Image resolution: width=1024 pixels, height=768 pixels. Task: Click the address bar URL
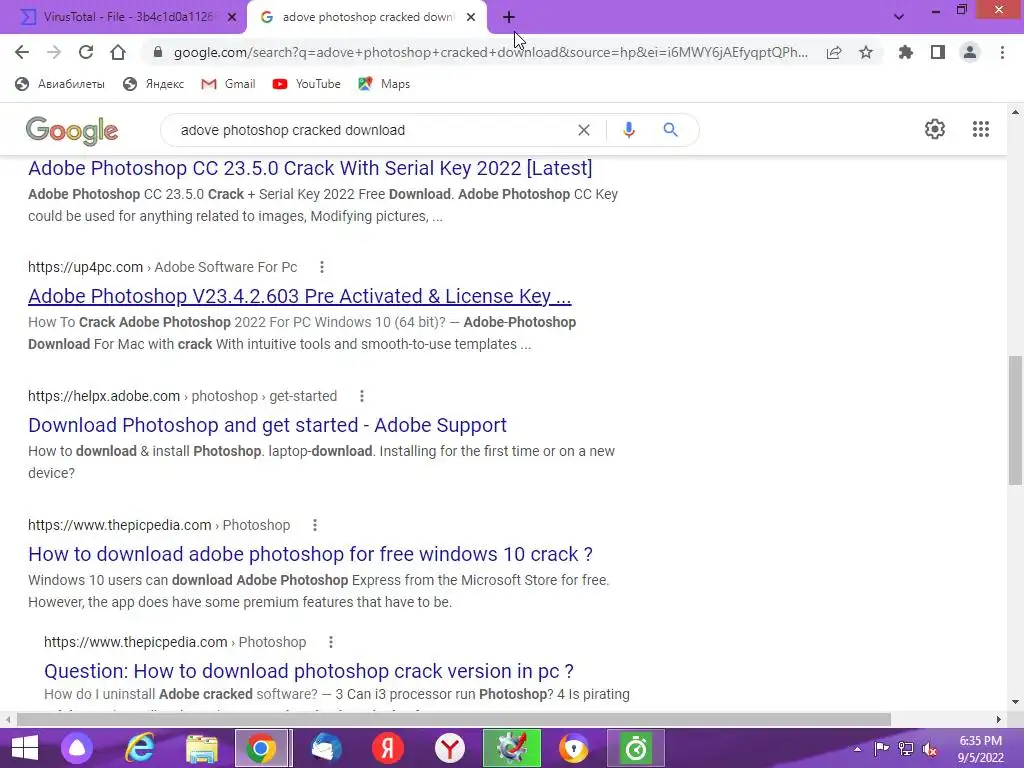(x=490, y=52)
